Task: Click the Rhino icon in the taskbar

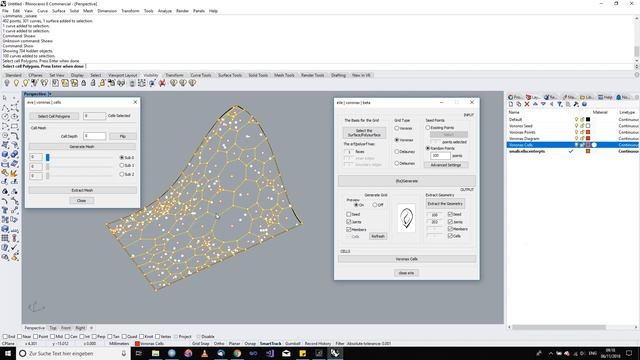Action: (x=335, y=353)
